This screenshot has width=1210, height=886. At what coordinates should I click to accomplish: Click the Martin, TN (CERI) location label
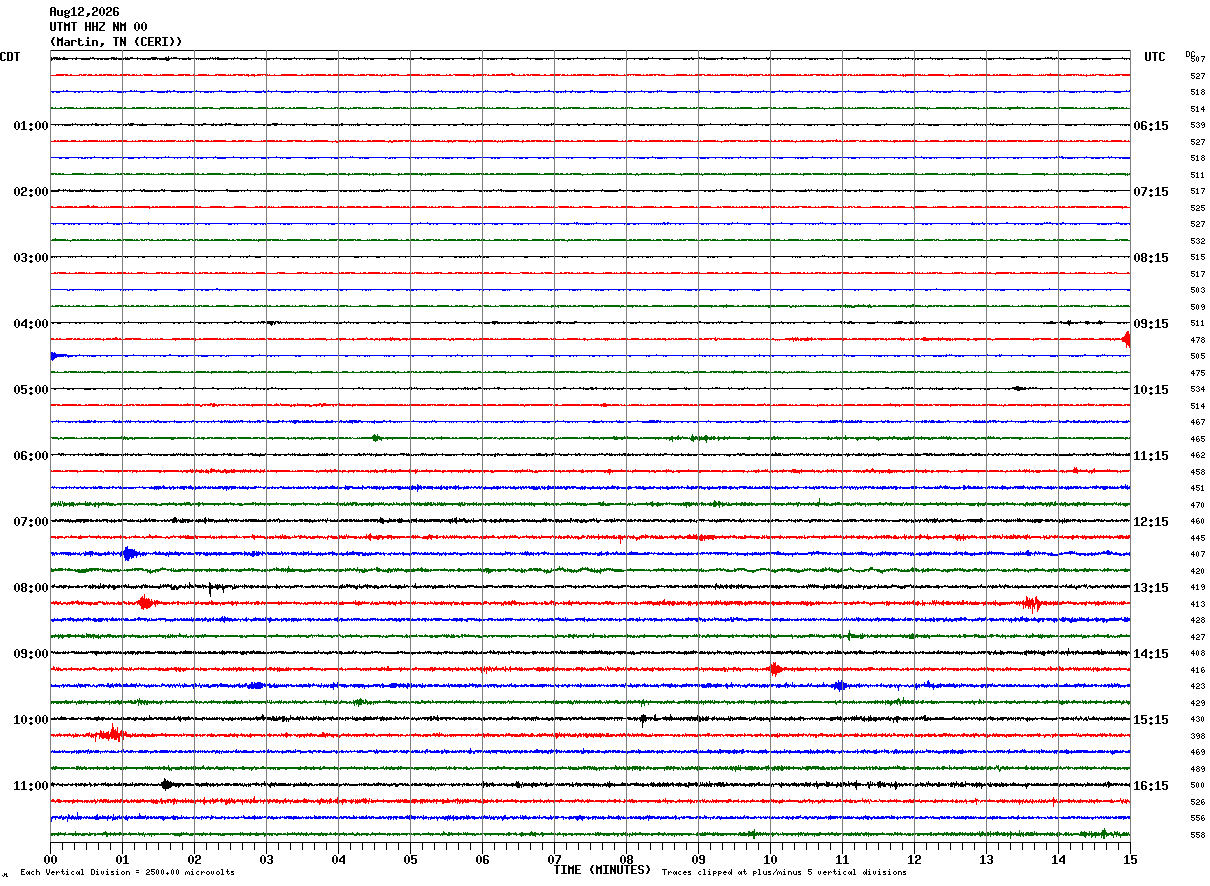116,42
